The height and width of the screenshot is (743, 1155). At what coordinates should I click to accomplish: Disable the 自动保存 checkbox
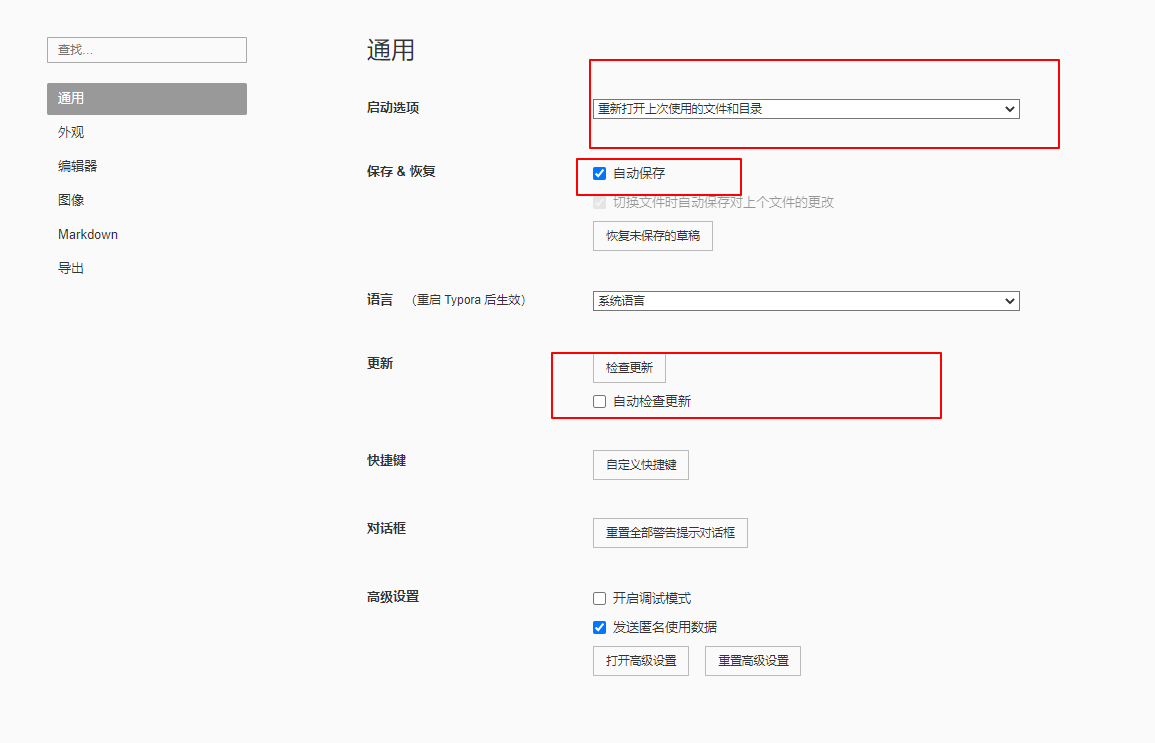599,173
